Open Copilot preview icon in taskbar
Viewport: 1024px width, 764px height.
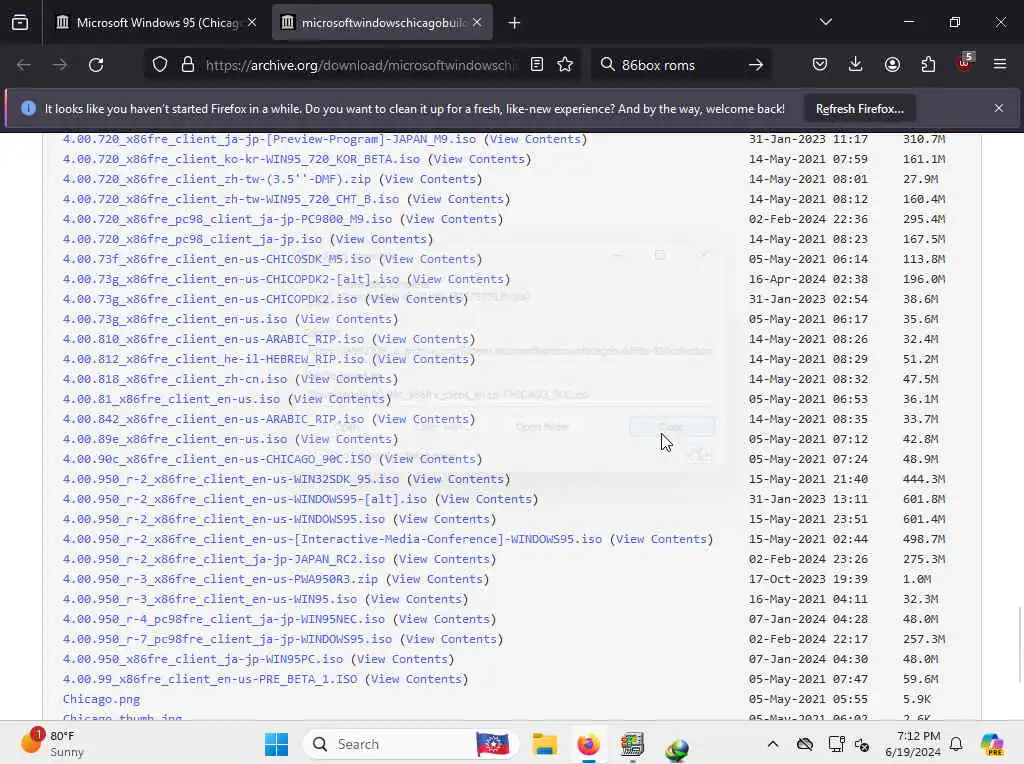993,744
